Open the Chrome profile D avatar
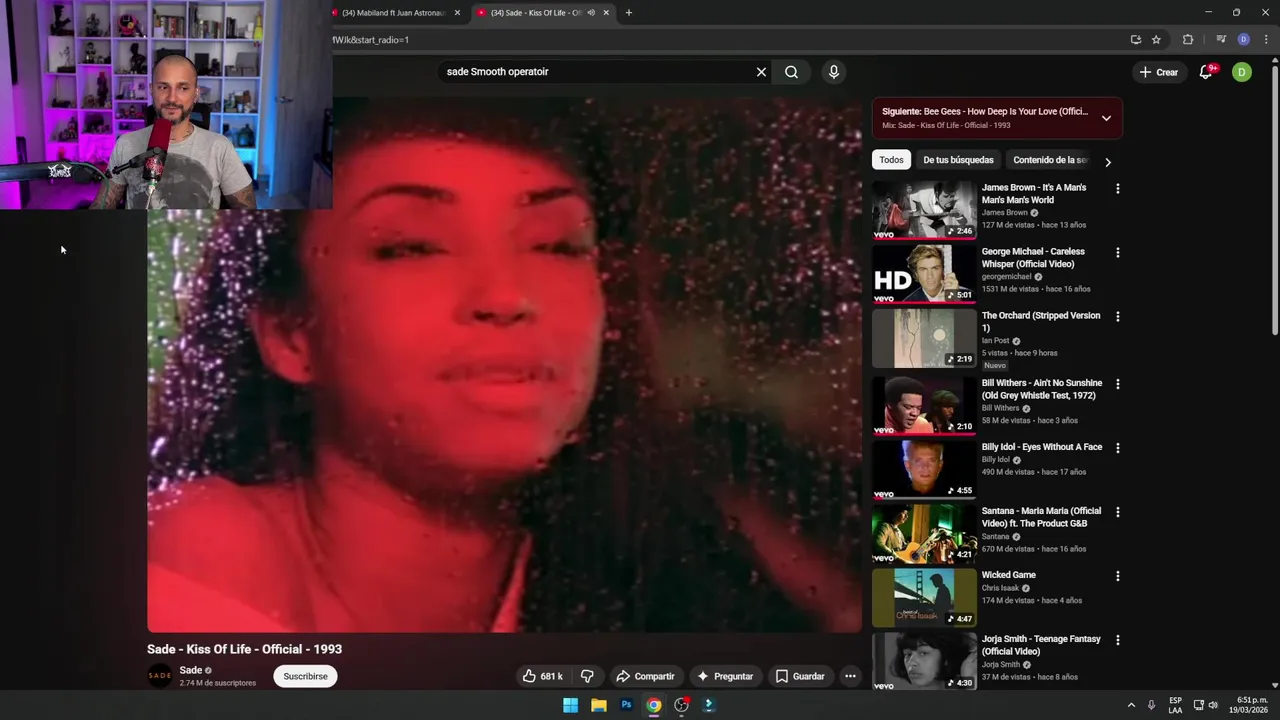Image resolution: width=1280 pixels, height=720 pixels. coord(1244,40)
